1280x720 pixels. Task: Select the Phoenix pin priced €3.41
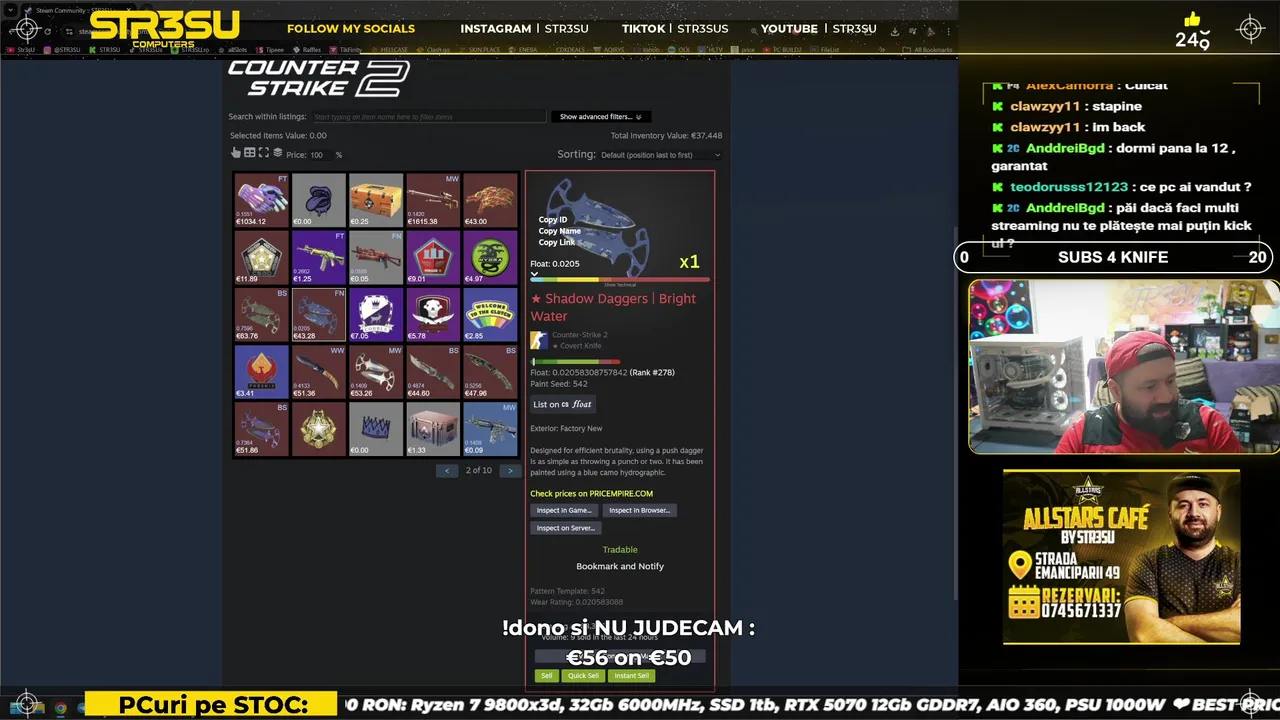[261, 371]
